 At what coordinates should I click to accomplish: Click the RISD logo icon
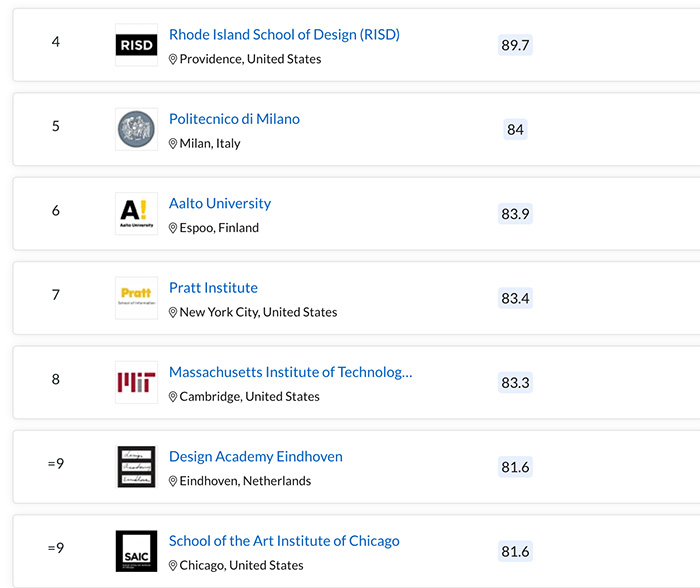[x=136, y=46]
